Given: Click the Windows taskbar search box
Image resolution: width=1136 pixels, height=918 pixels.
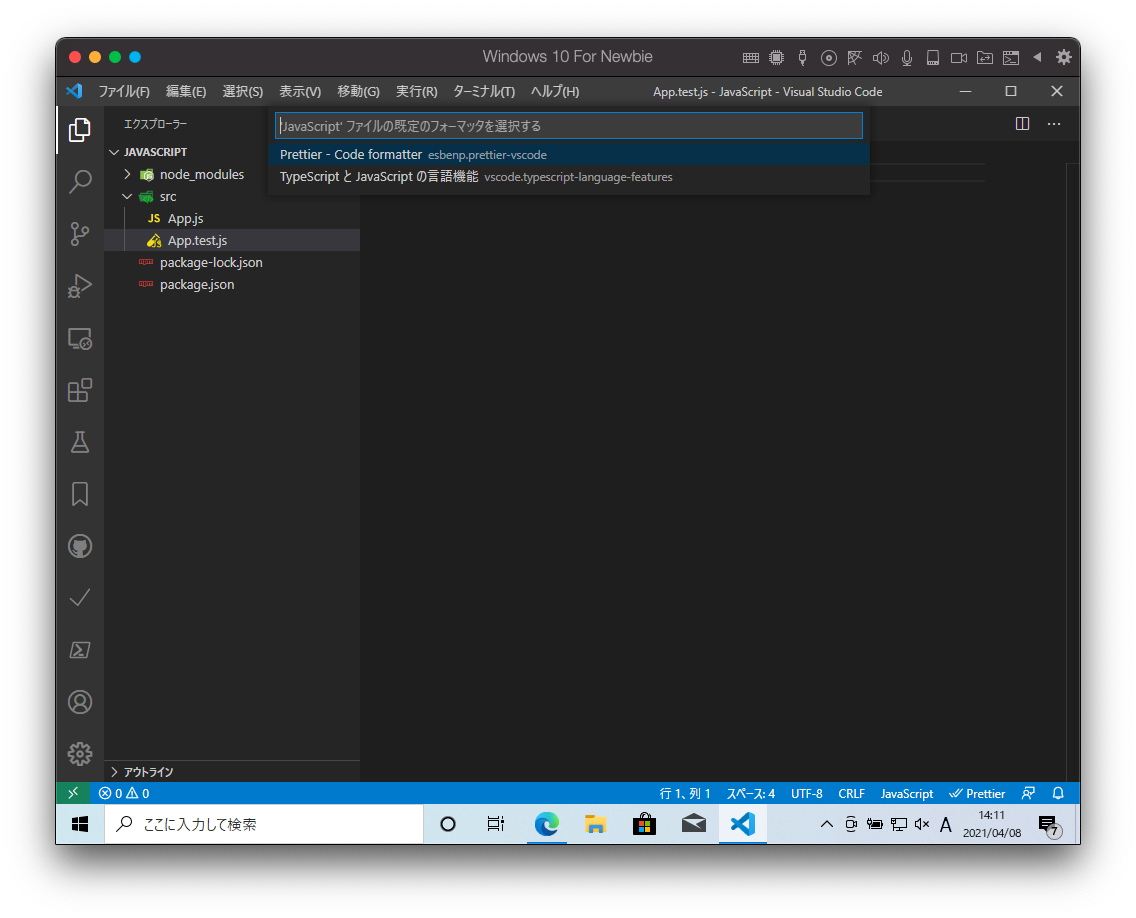Looking at the screenshot, I should coord(264,825).
